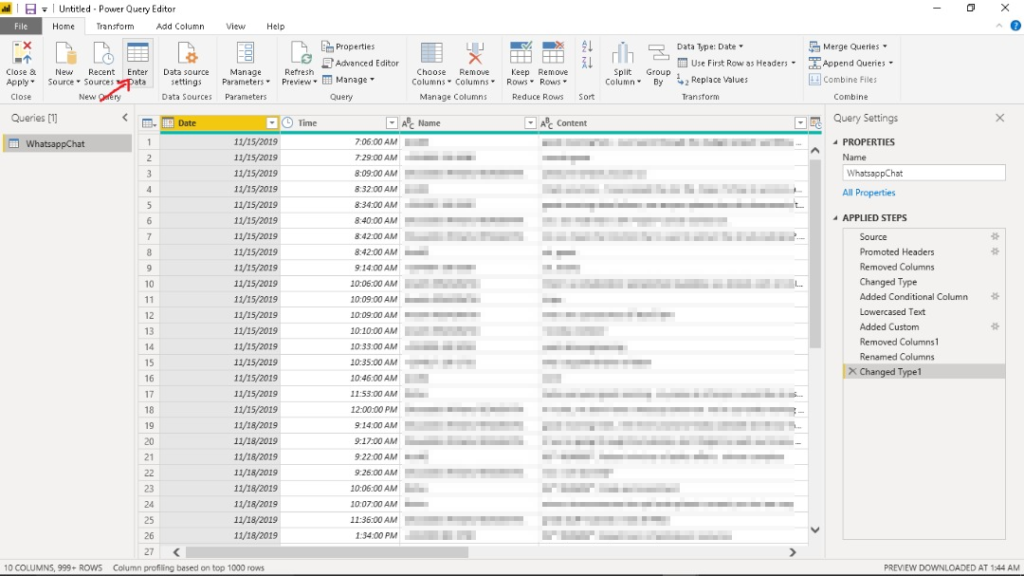Open the Content column filter dropdown
The image size is (1024, 576).
click(800, 123)
